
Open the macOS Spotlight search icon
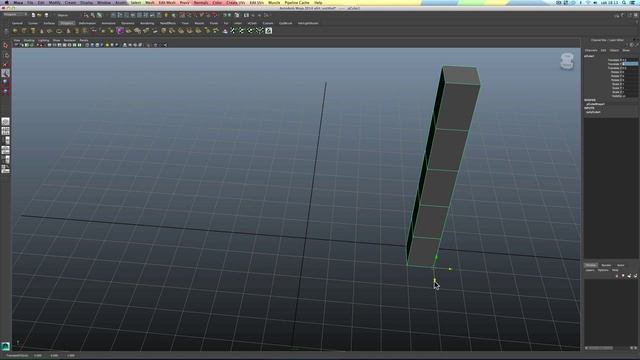pos(624,2)
